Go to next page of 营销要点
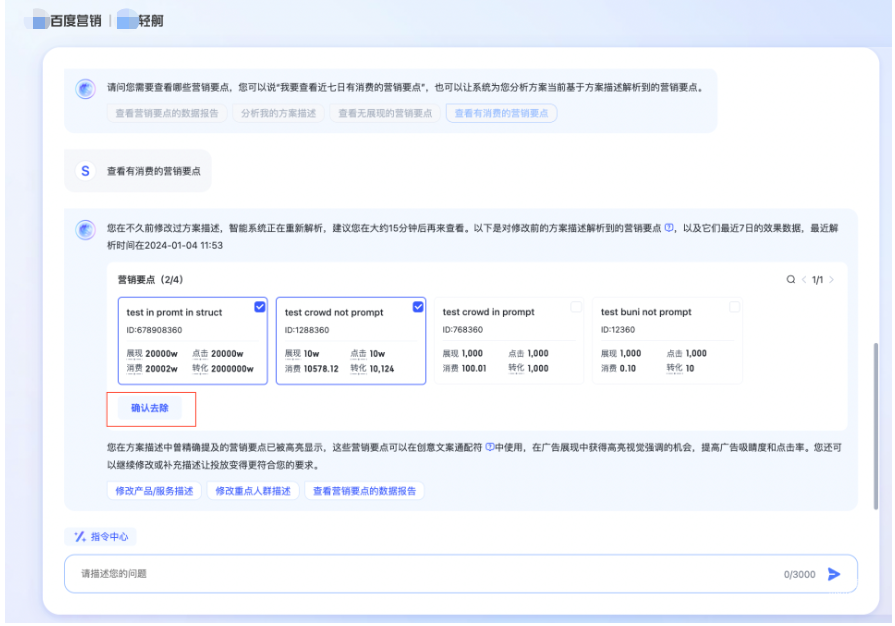Screen dimensions: 895x626 pyautogui.click(x=831, y=280)
